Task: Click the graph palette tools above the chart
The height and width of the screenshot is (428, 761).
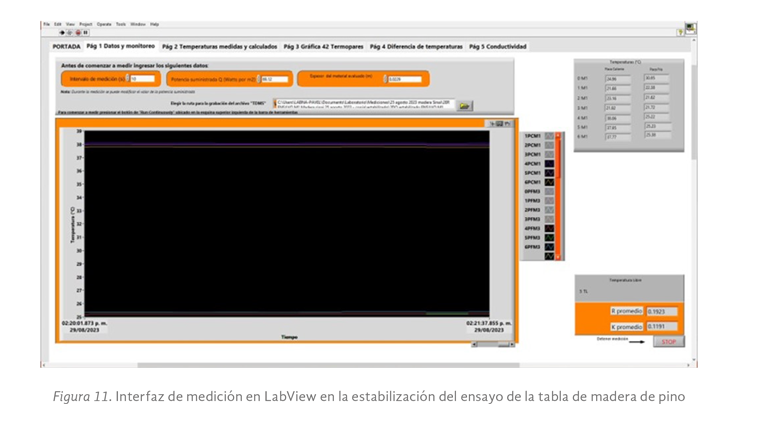Action: pos(500,124)
